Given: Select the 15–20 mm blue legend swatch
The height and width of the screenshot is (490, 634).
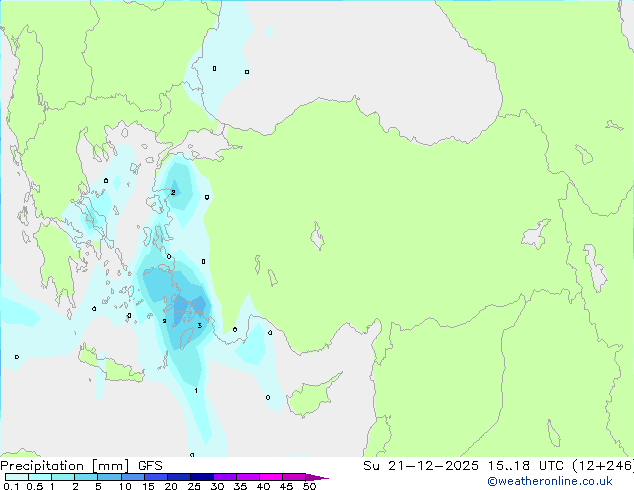Looking at the screenshot, I should [x=155, y=477].
